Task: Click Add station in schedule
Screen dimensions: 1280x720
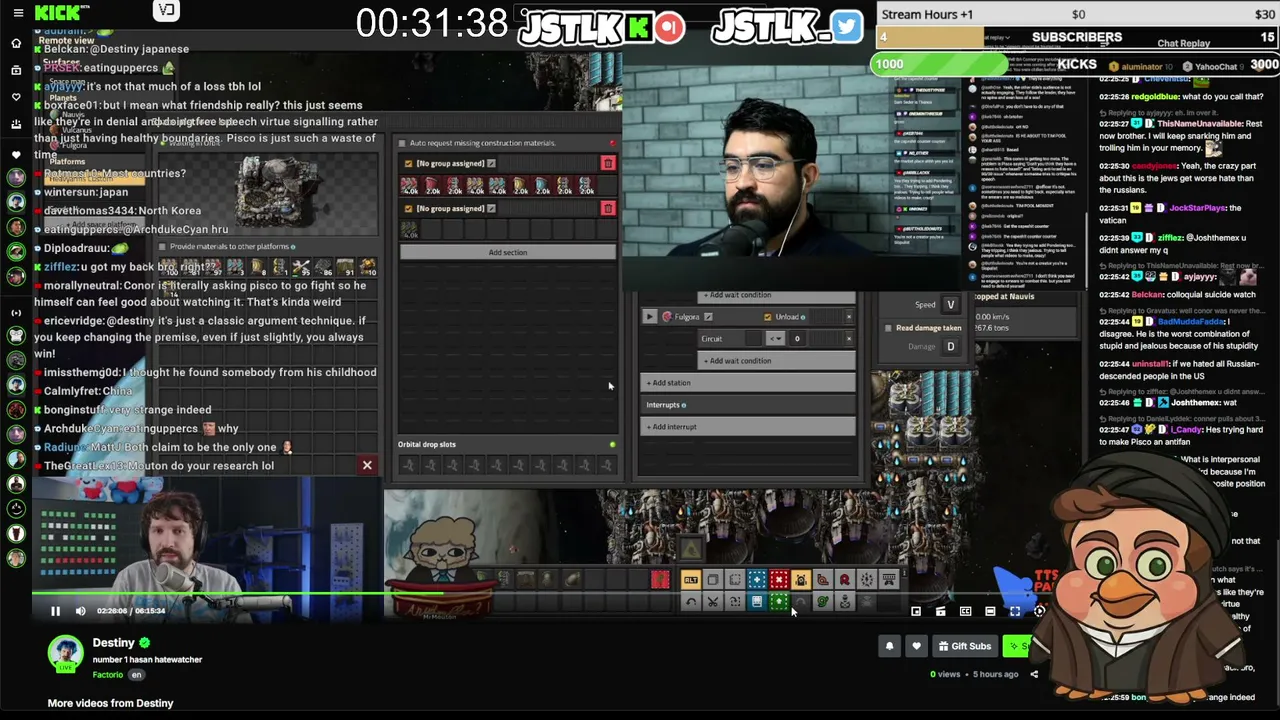Action: tap(749, 383)
